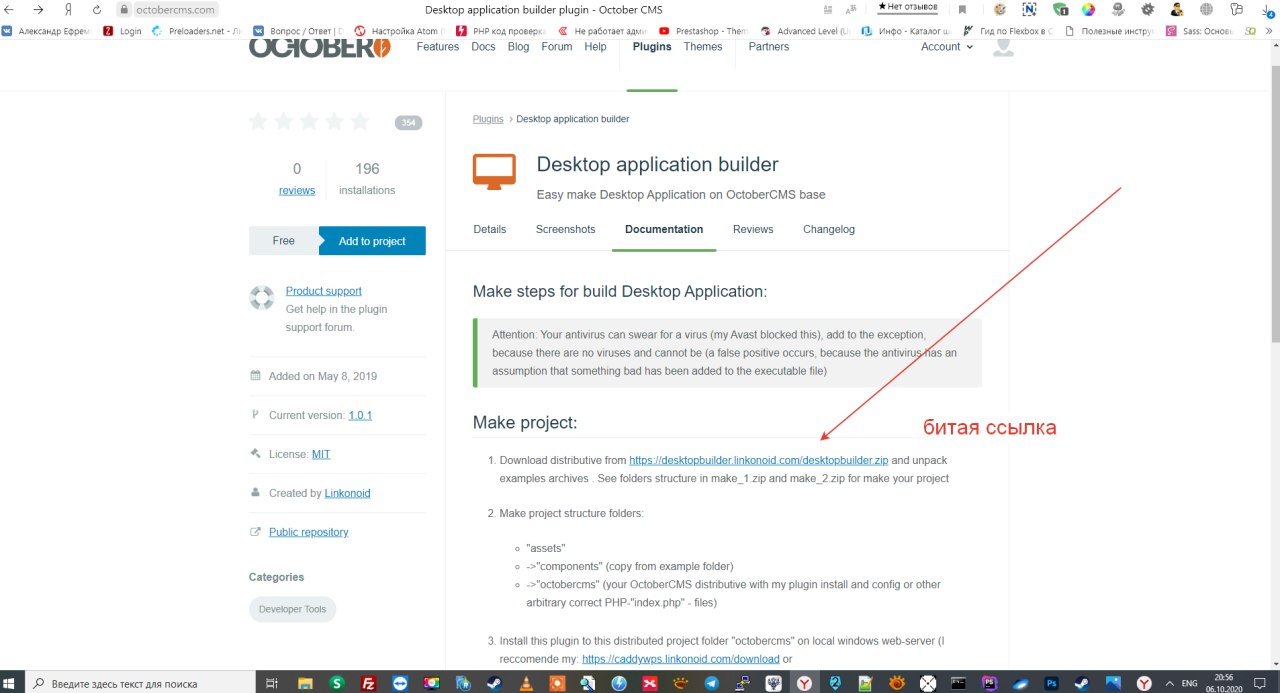Reload the page with the refresh icon

click(97, 9)
